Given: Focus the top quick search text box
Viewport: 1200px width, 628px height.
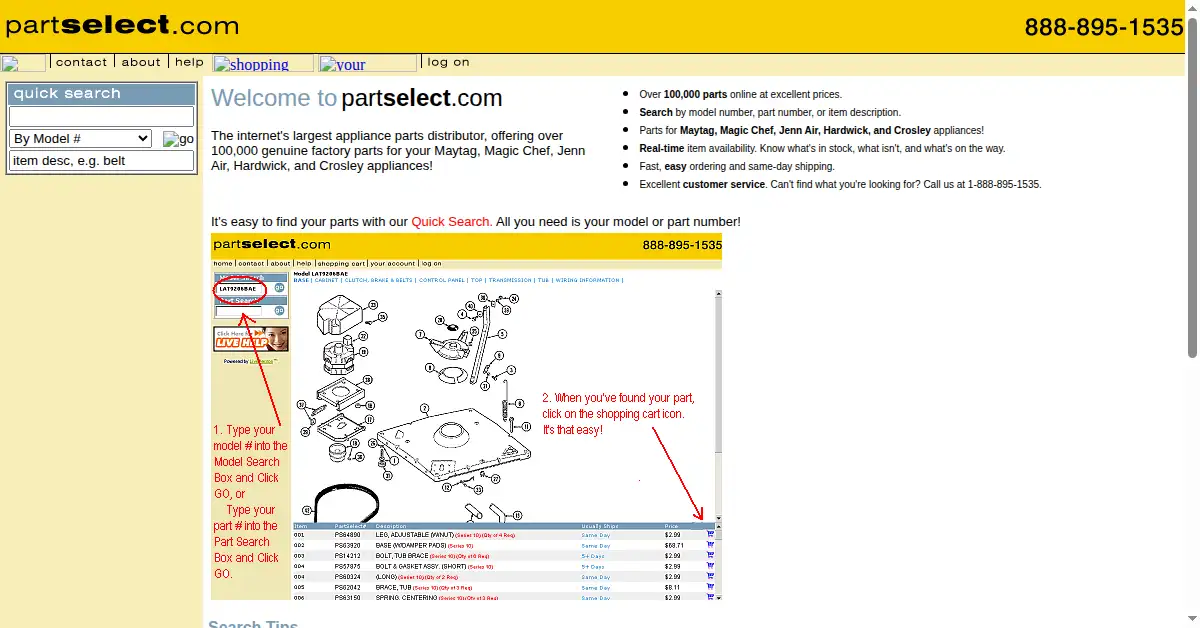Looking at the screenshot, I should point(102,116).
